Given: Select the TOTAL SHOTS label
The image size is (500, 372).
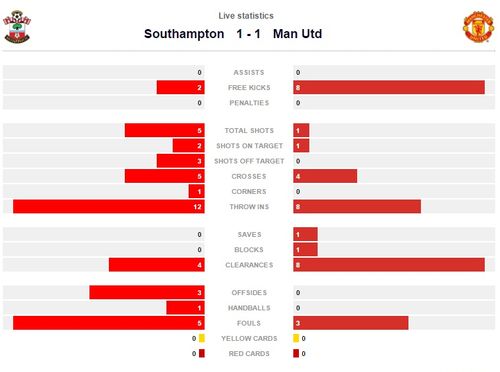Looking at the screenshot, I should (x=249, y=130).
